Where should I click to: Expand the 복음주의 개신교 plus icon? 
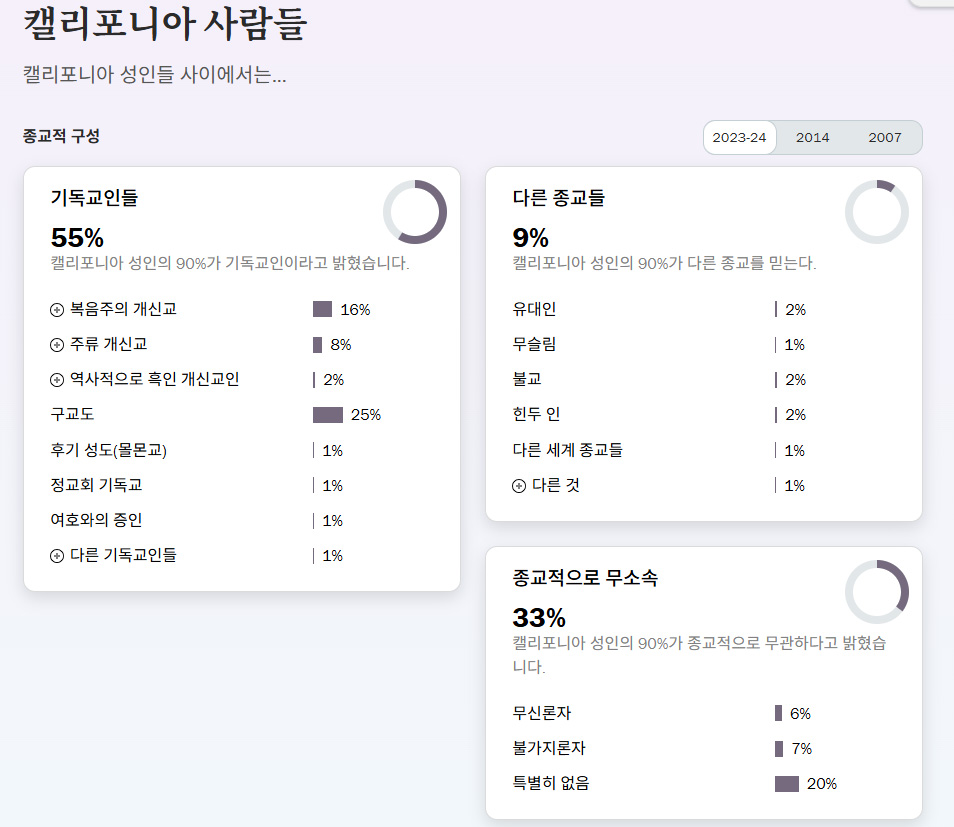57,310
